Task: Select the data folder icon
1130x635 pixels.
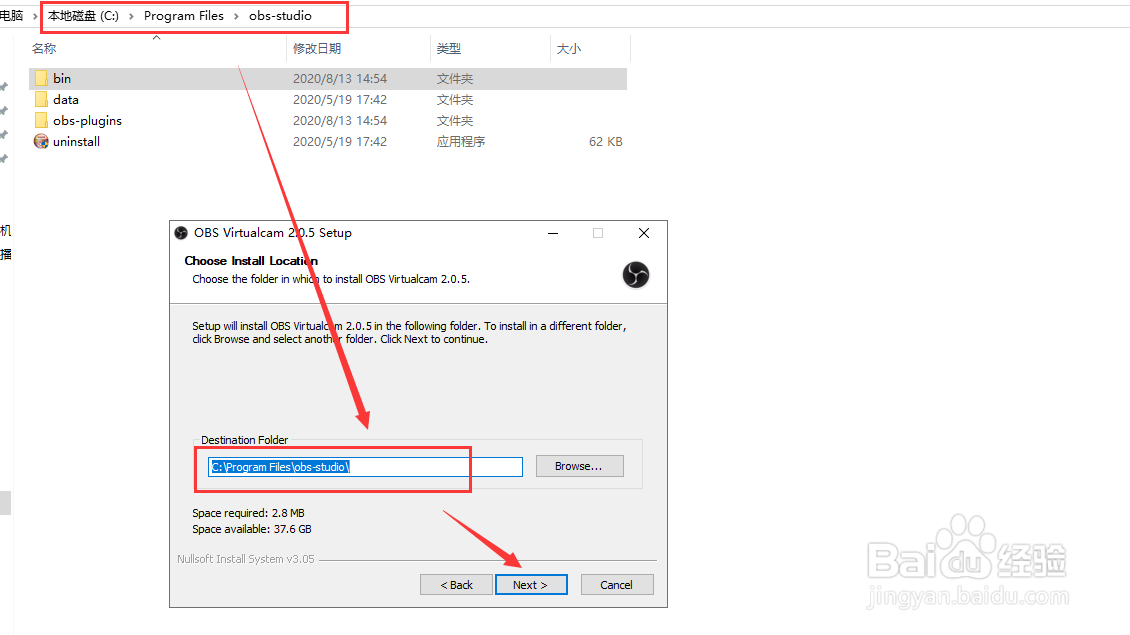Action: tap(42, 99)
